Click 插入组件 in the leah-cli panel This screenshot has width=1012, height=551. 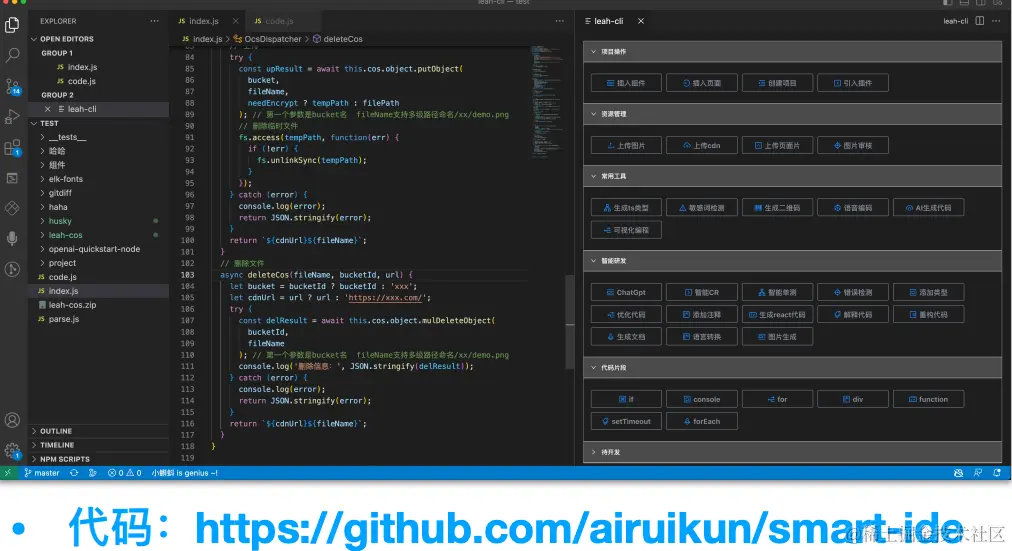point(626,83)
